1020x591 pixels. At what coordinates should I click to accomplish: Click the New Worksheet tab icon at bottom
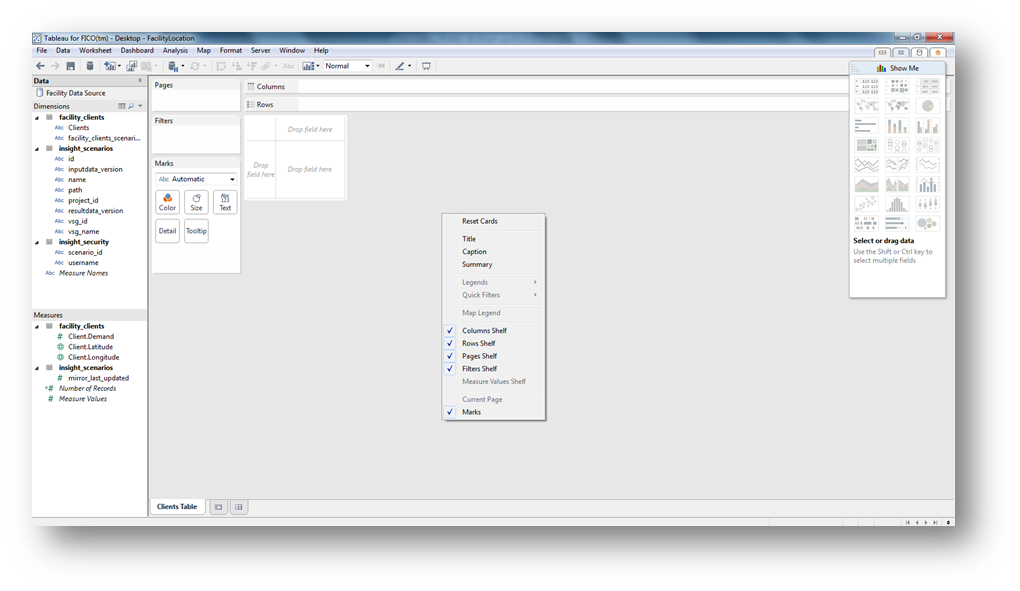[219, 506]
